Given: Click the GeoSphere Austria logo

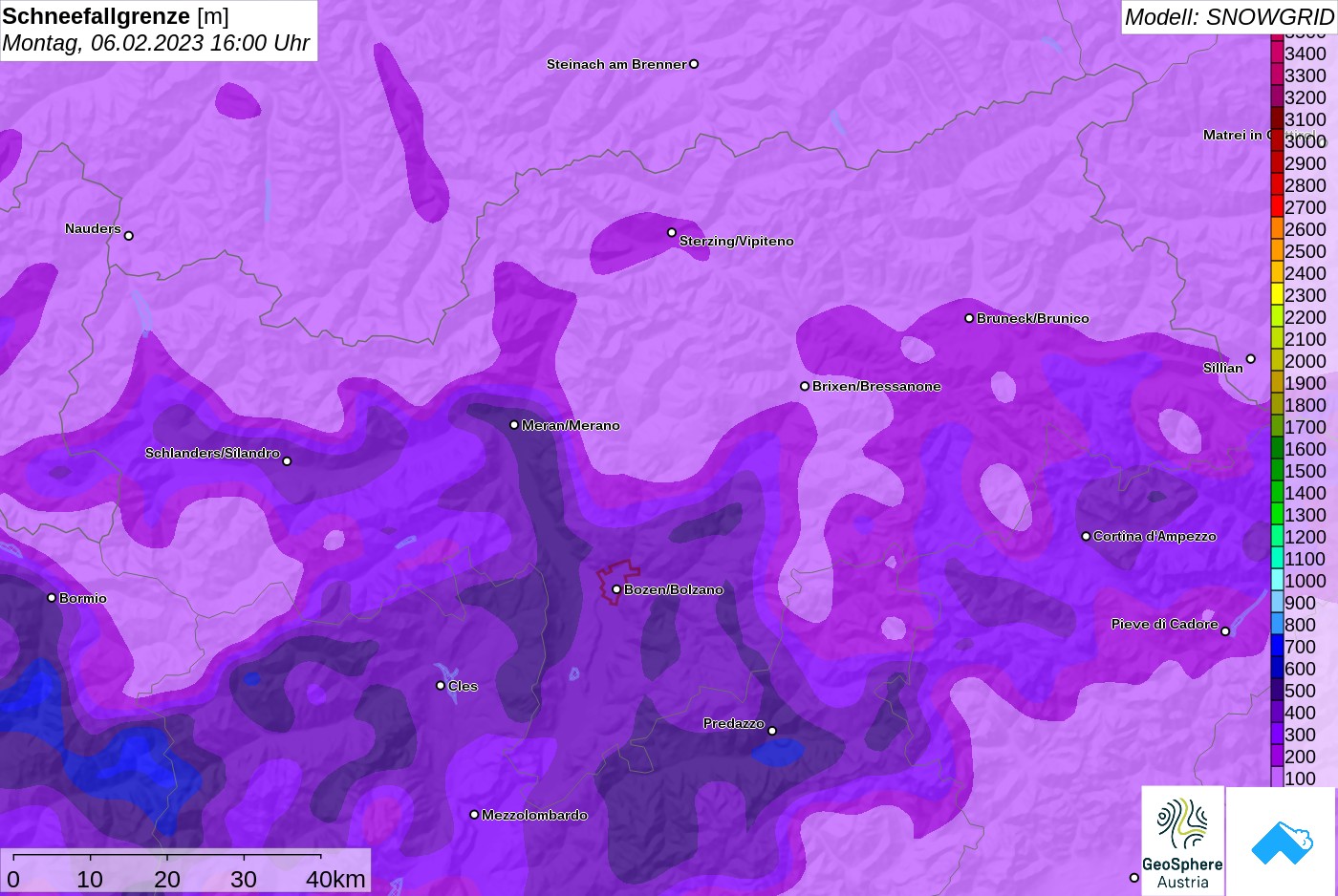Looking at the screenshot, I should [x=1183, y=841].
